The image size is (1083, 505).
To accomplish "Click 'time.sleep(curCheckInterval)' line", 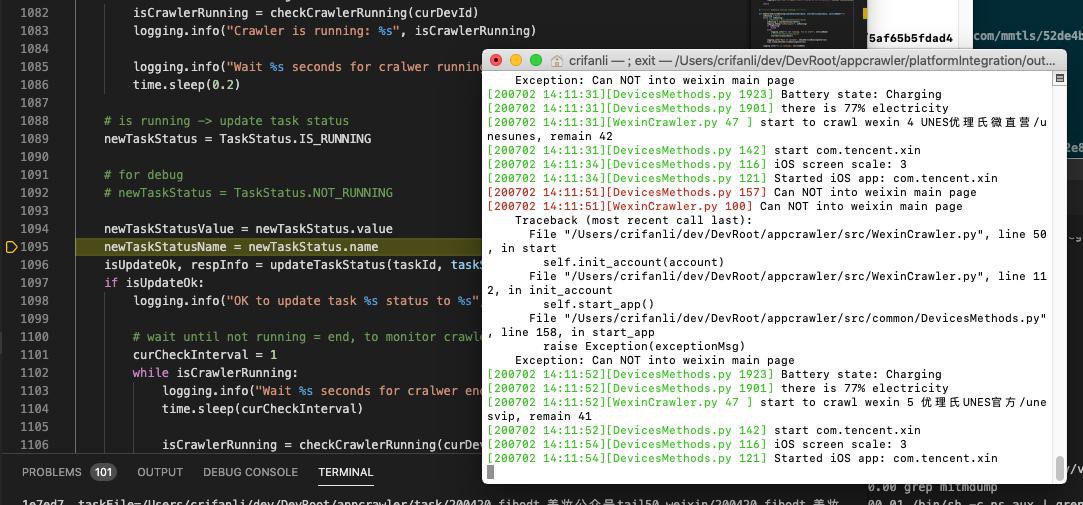I will click(x=262, y=408).
